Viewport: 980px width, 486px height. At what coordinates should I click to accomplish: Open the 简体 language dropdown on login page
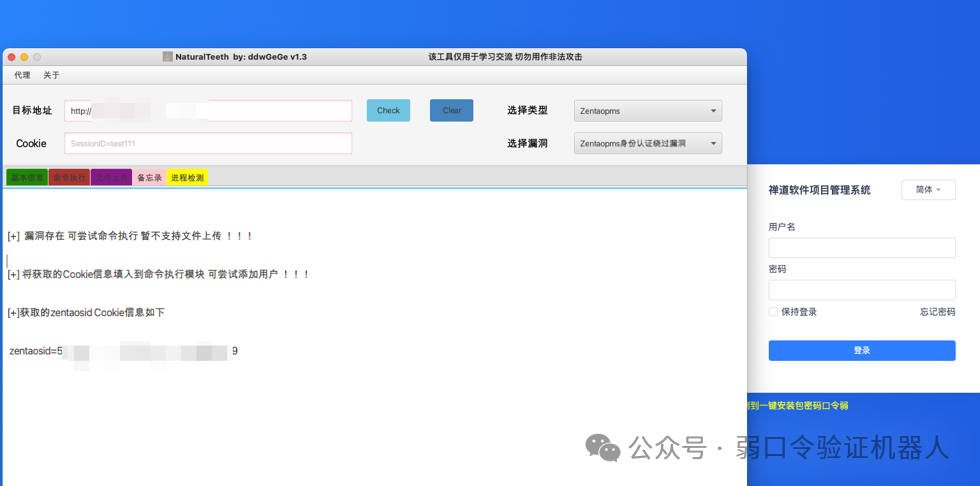pyautogui.click(x=928, y=190)
